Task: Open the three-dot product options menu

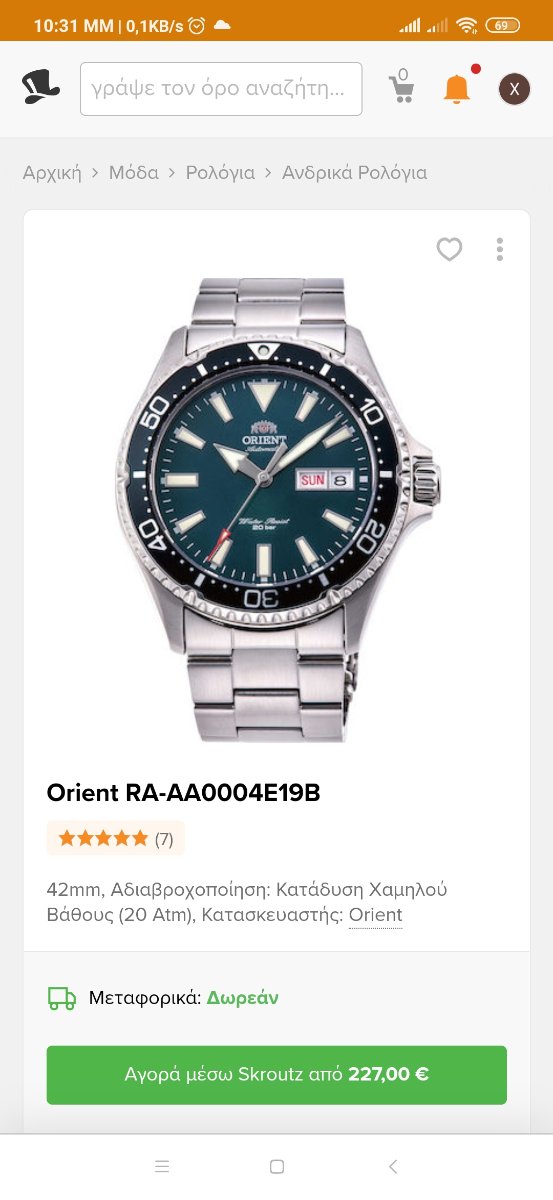Action: pos(500,249)
